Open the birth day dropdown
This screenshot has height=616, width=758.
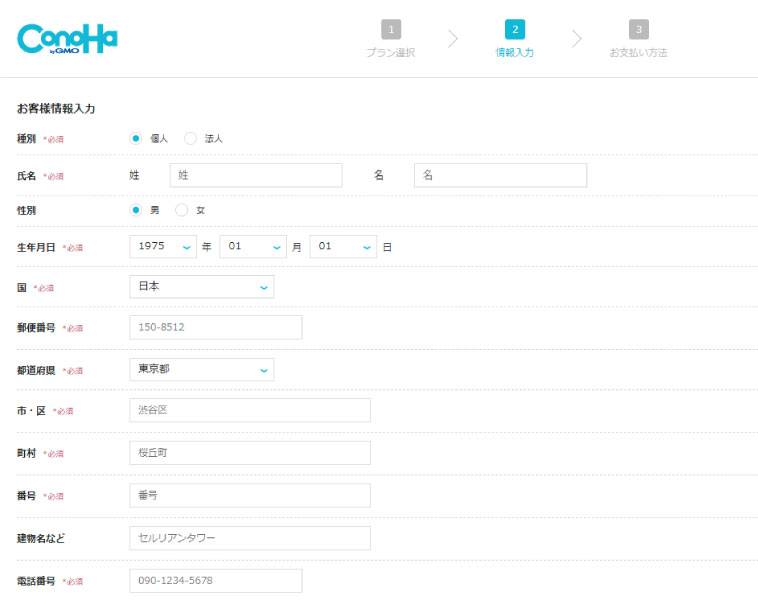342,246
